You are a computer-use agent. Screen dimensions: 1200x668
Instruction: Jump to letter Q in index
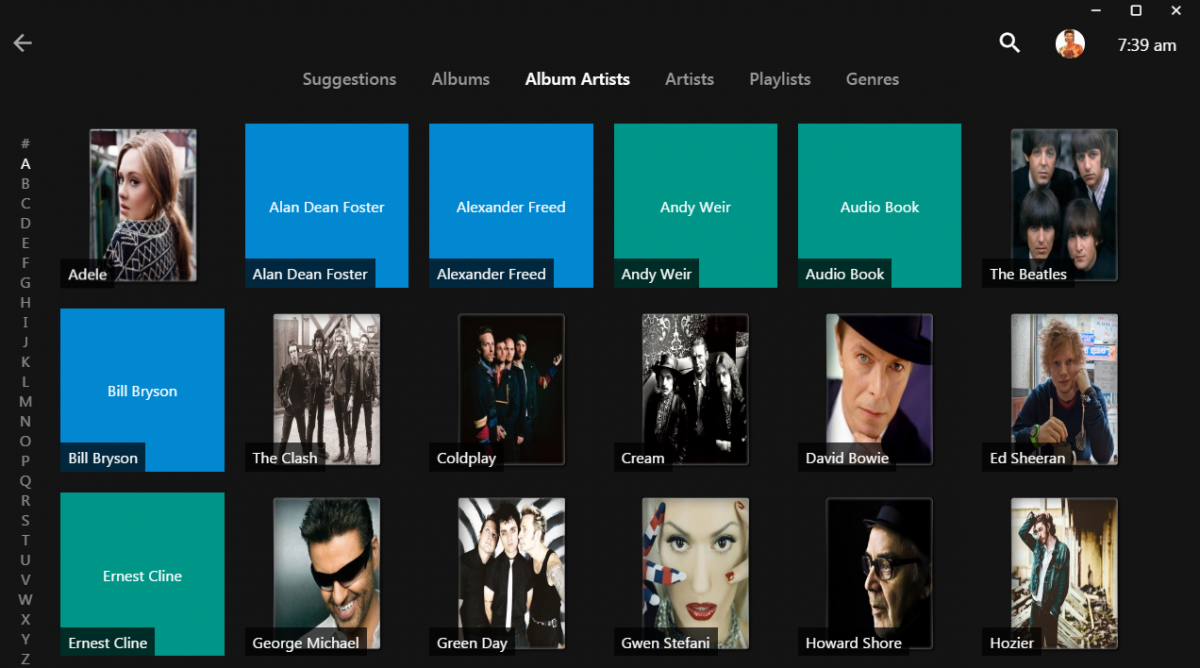(26, 481)
